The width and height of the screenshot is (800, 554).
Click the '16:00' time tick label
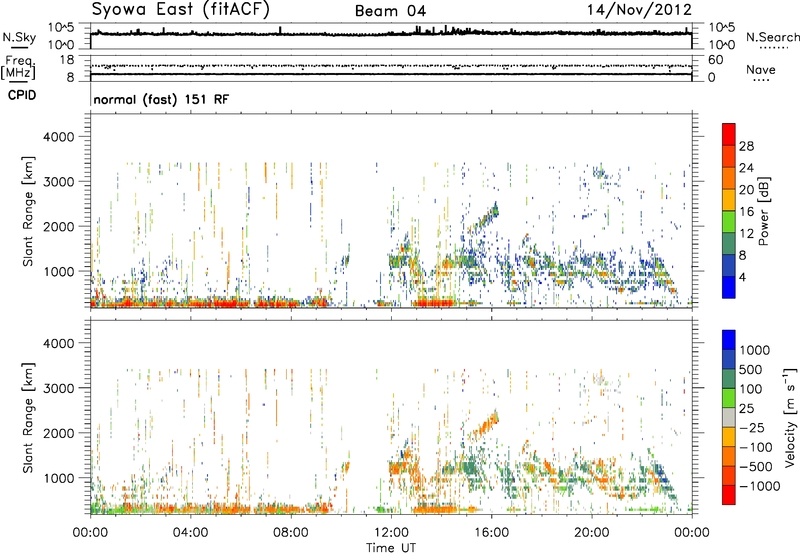491,533
